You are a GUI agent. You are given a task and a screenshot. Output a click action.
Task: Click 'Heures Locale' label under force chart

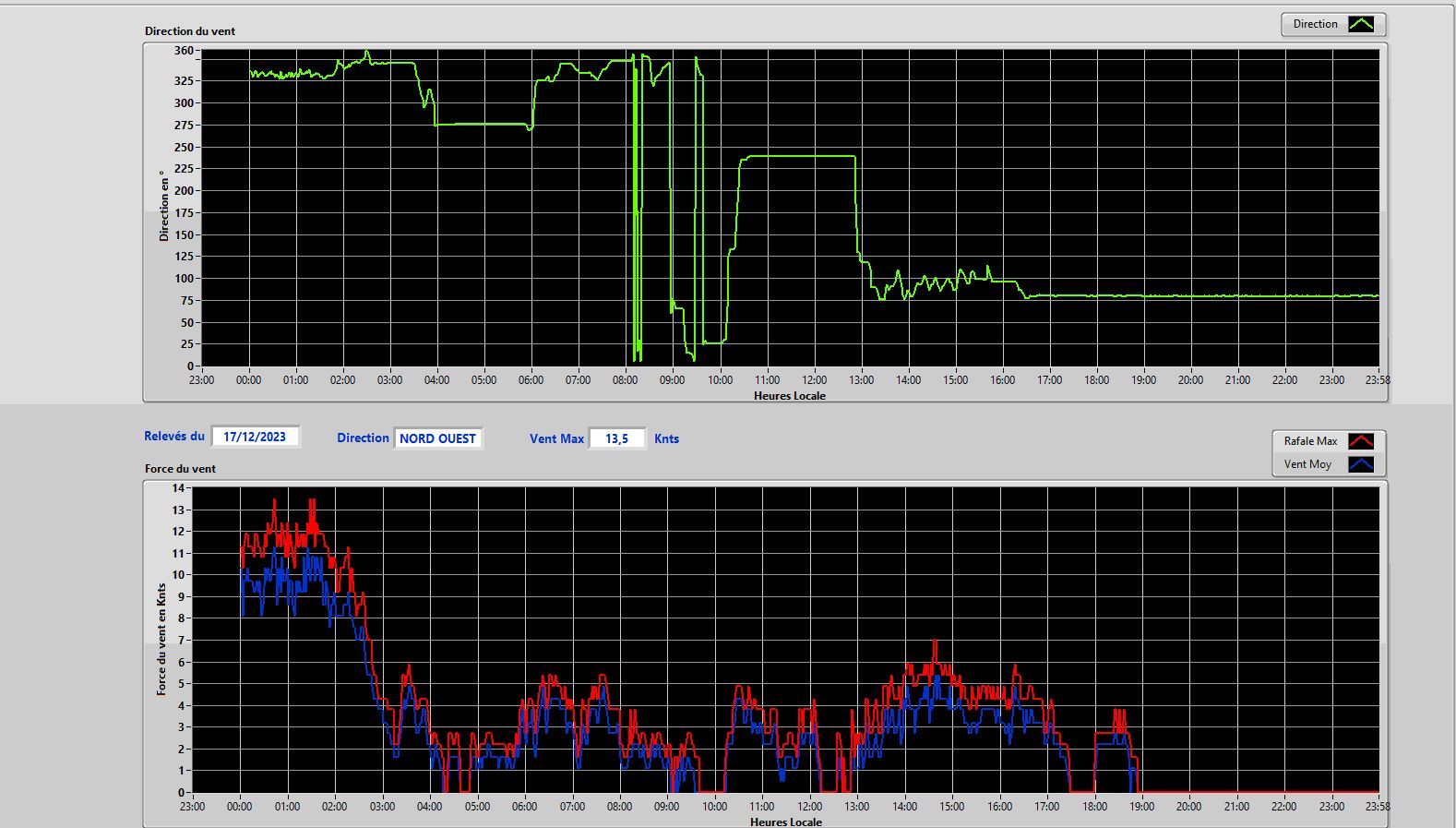[x=786, y=822]
